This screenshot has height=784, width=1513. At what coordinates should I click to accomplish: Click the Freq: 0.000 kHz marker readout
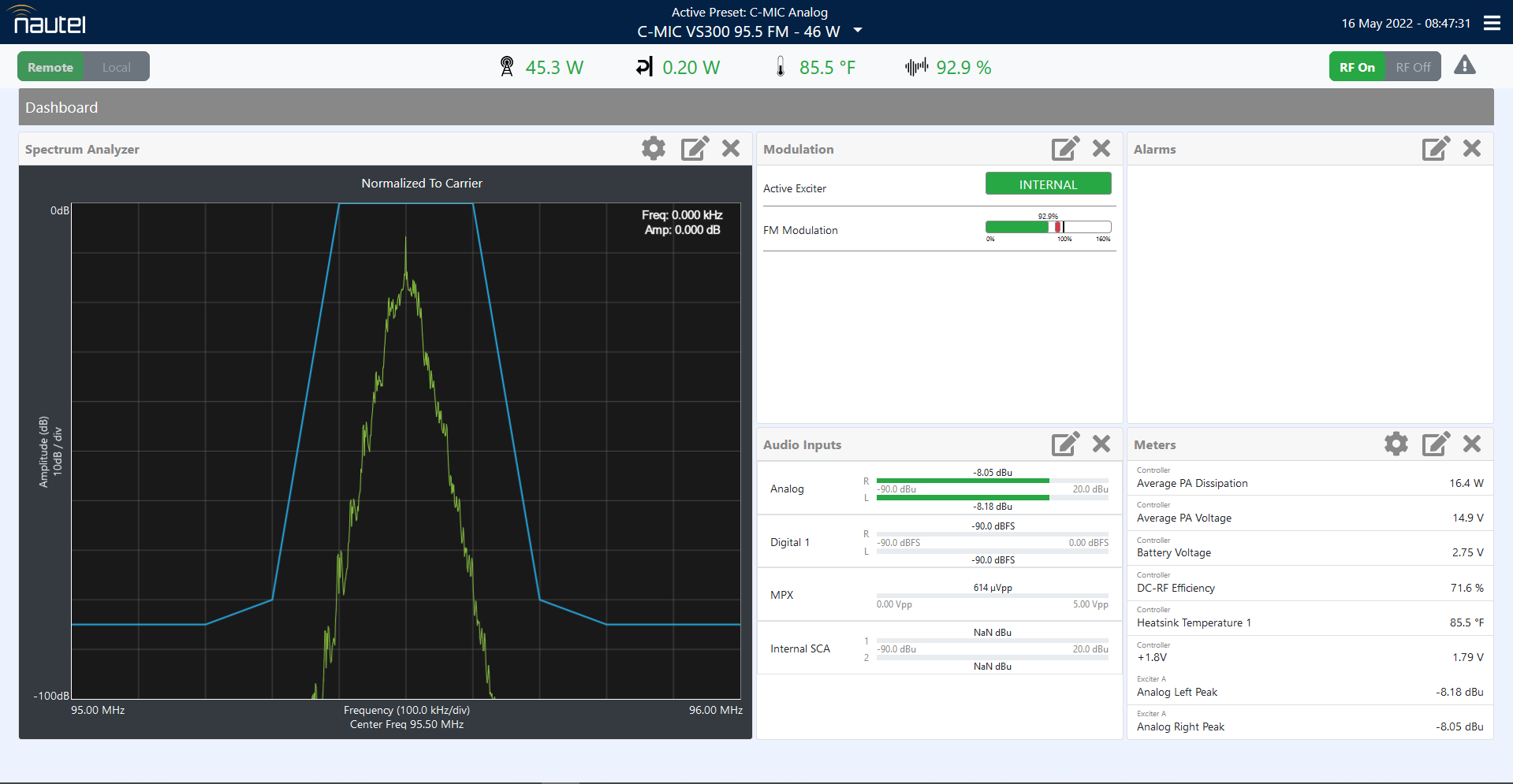coord(682,215)
